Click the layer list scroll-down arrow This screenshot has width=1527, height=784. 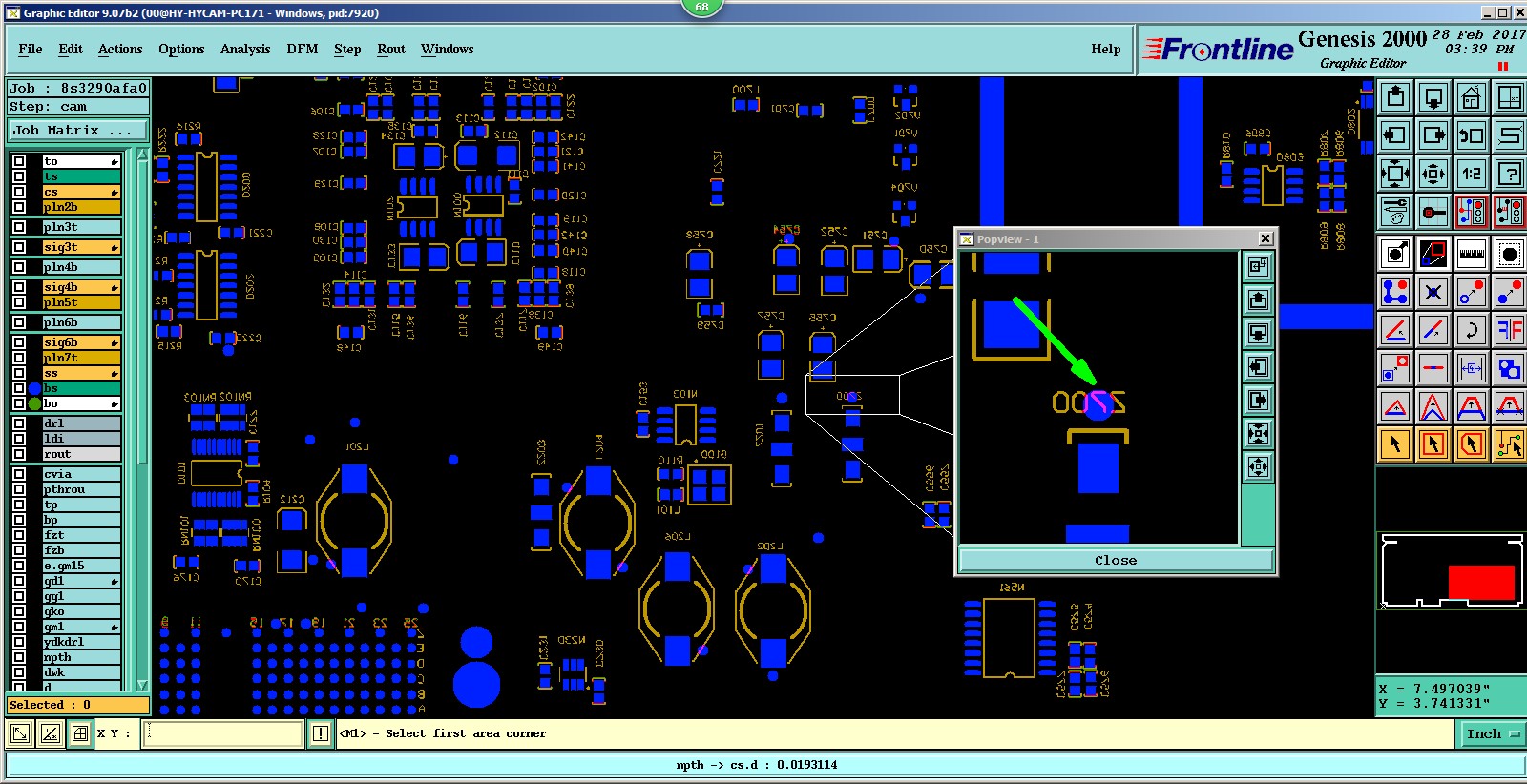click(142, 685)
